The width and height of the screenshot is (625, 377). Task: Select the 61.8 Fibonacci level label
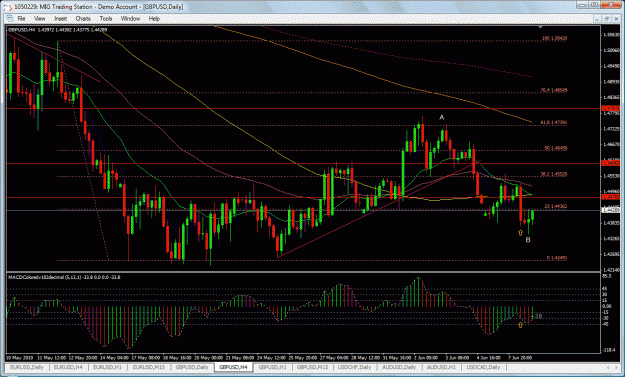point(554,122)
